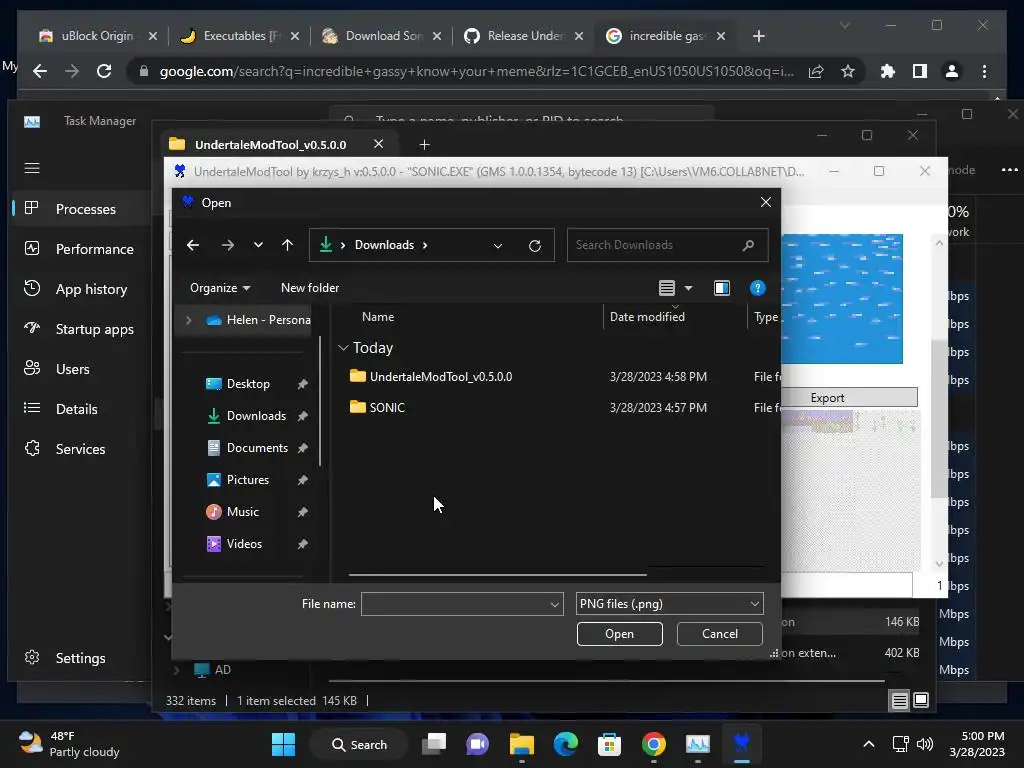Switch File Explorer to large icons view
Image resolution: width=1024 pixels, height=768 pixels.
coord(921,701)
